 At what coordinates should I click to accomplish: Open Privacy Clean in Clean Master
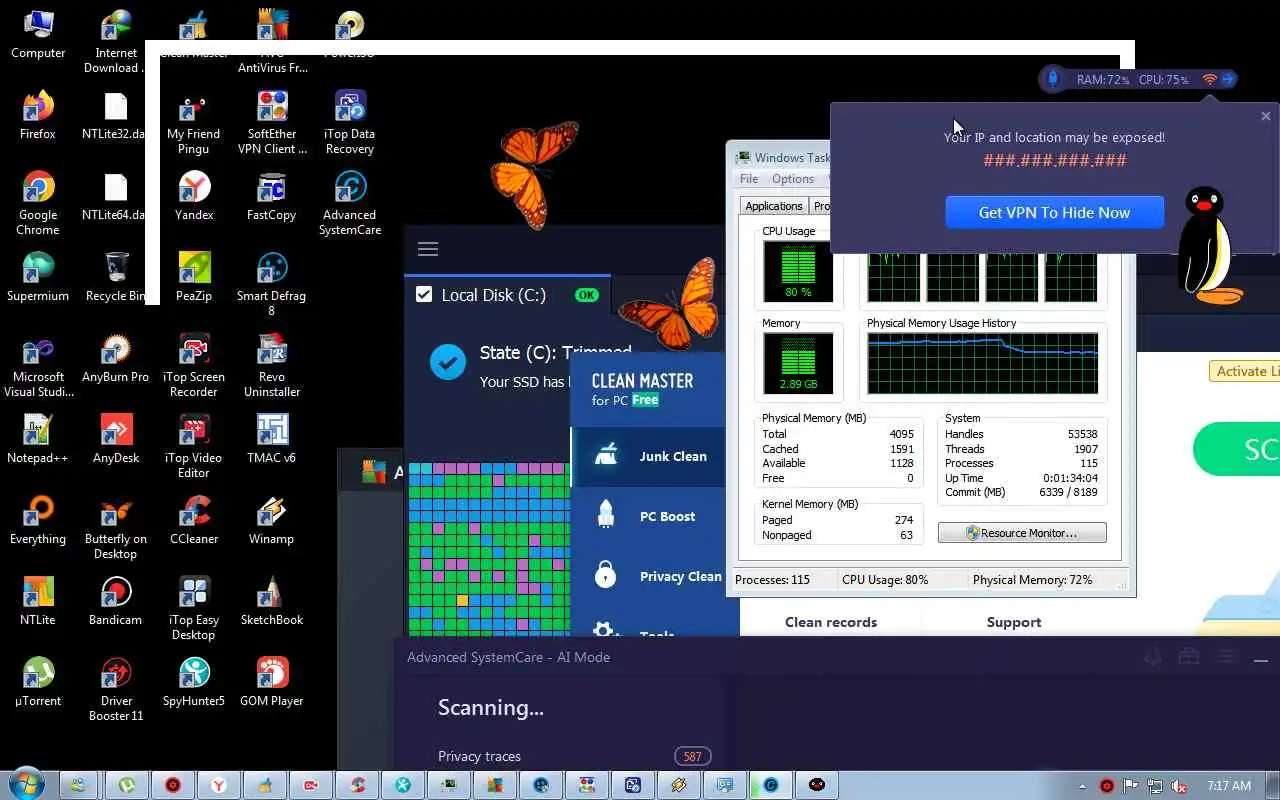pyautogui.click(x=649, y=576)
